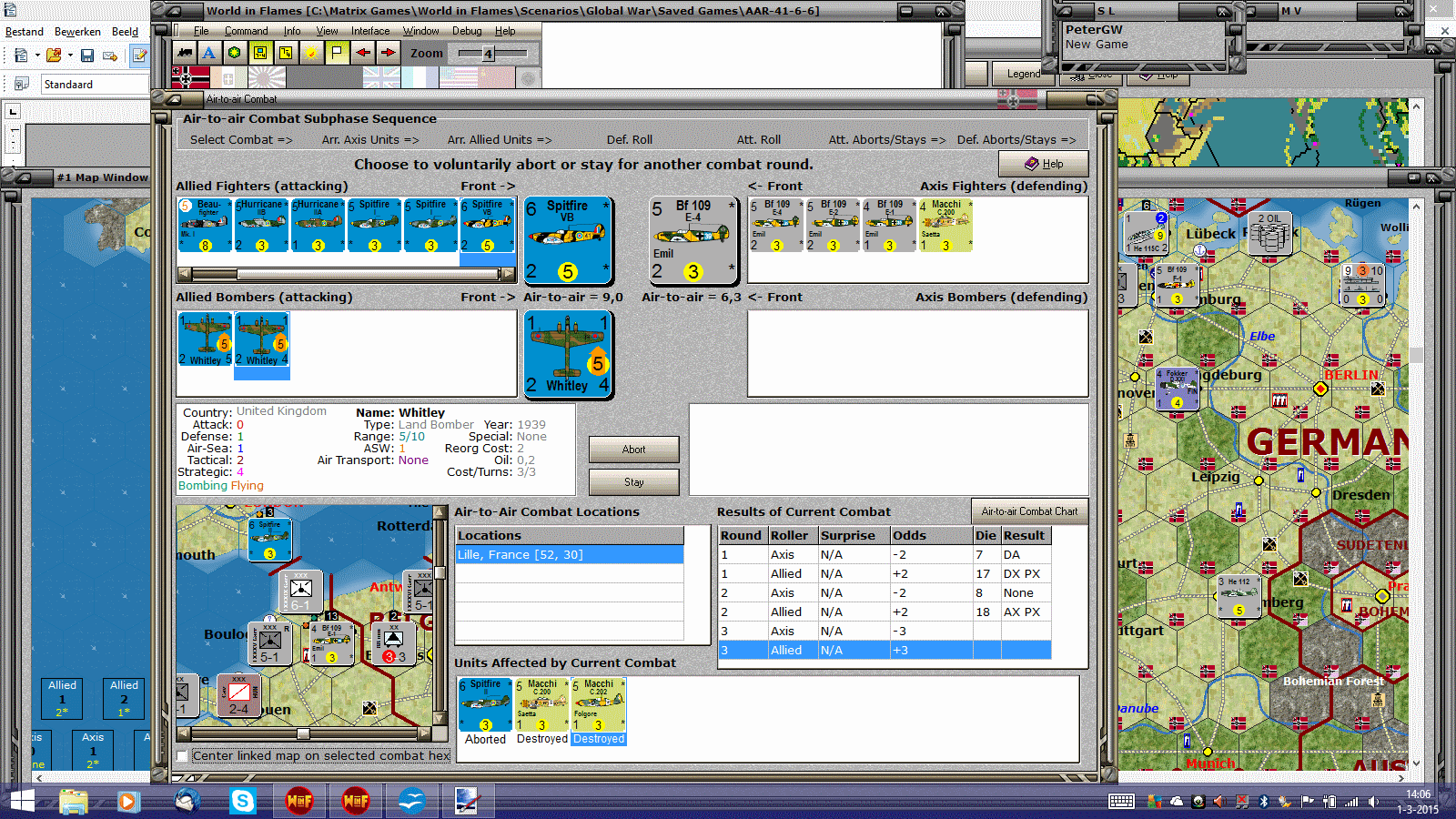The width and height of the screenshot is (1456, 819).
Task: Click the on-screen keyboard tray icon
Action: tap(1121, 802)
